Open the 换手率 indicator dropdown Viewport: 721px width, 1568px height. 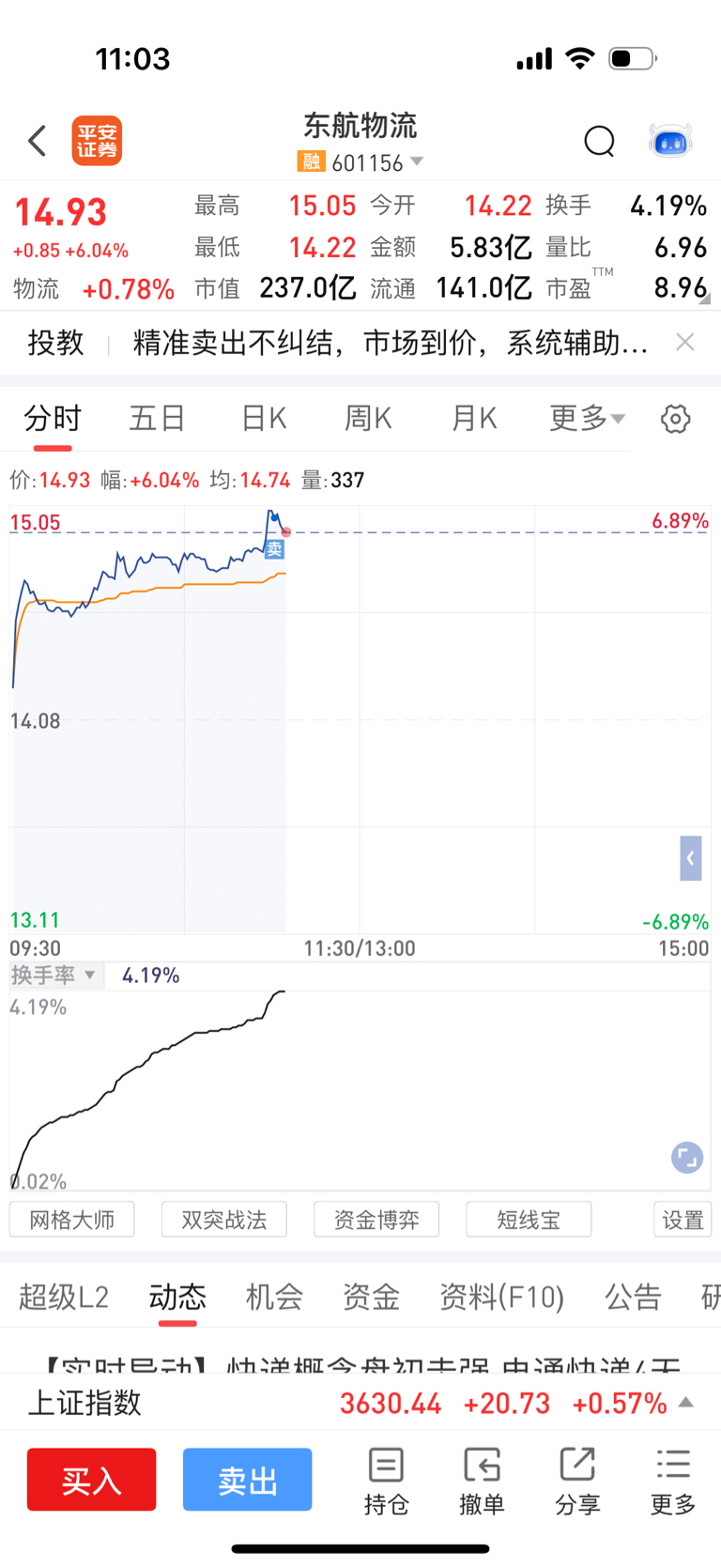tap(53, 975)
